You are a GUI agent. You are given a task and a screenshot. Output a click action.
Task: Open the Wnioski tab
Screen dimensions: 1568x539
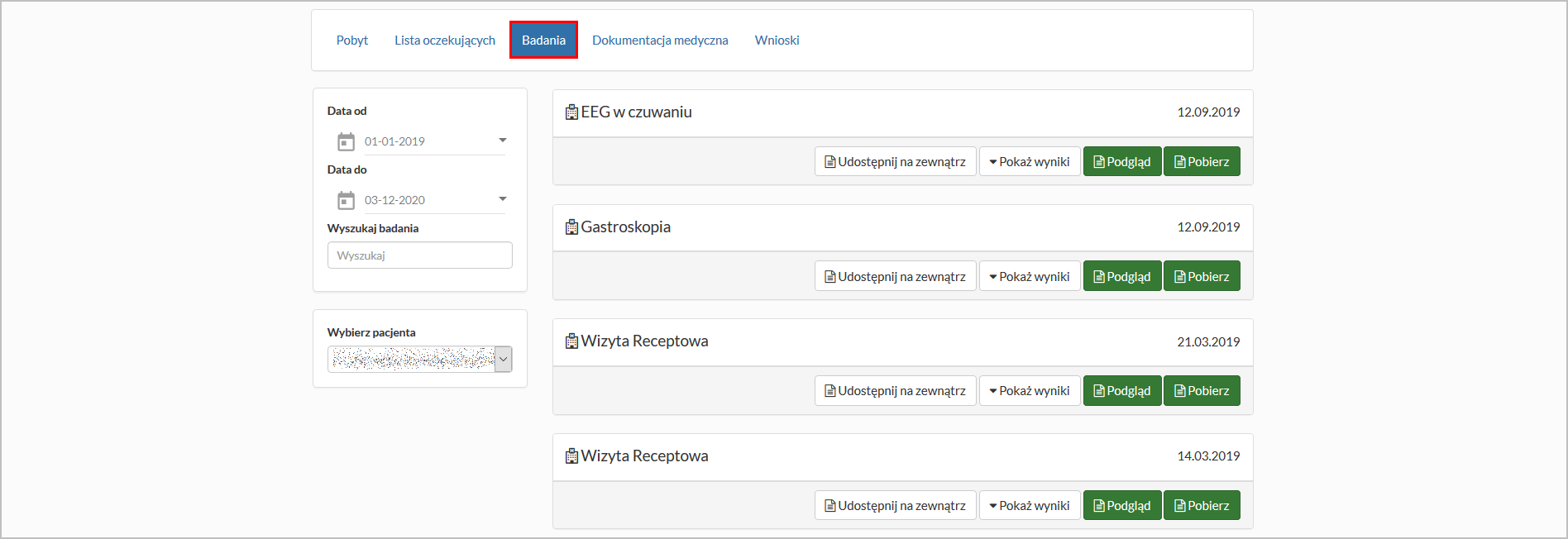777,41
